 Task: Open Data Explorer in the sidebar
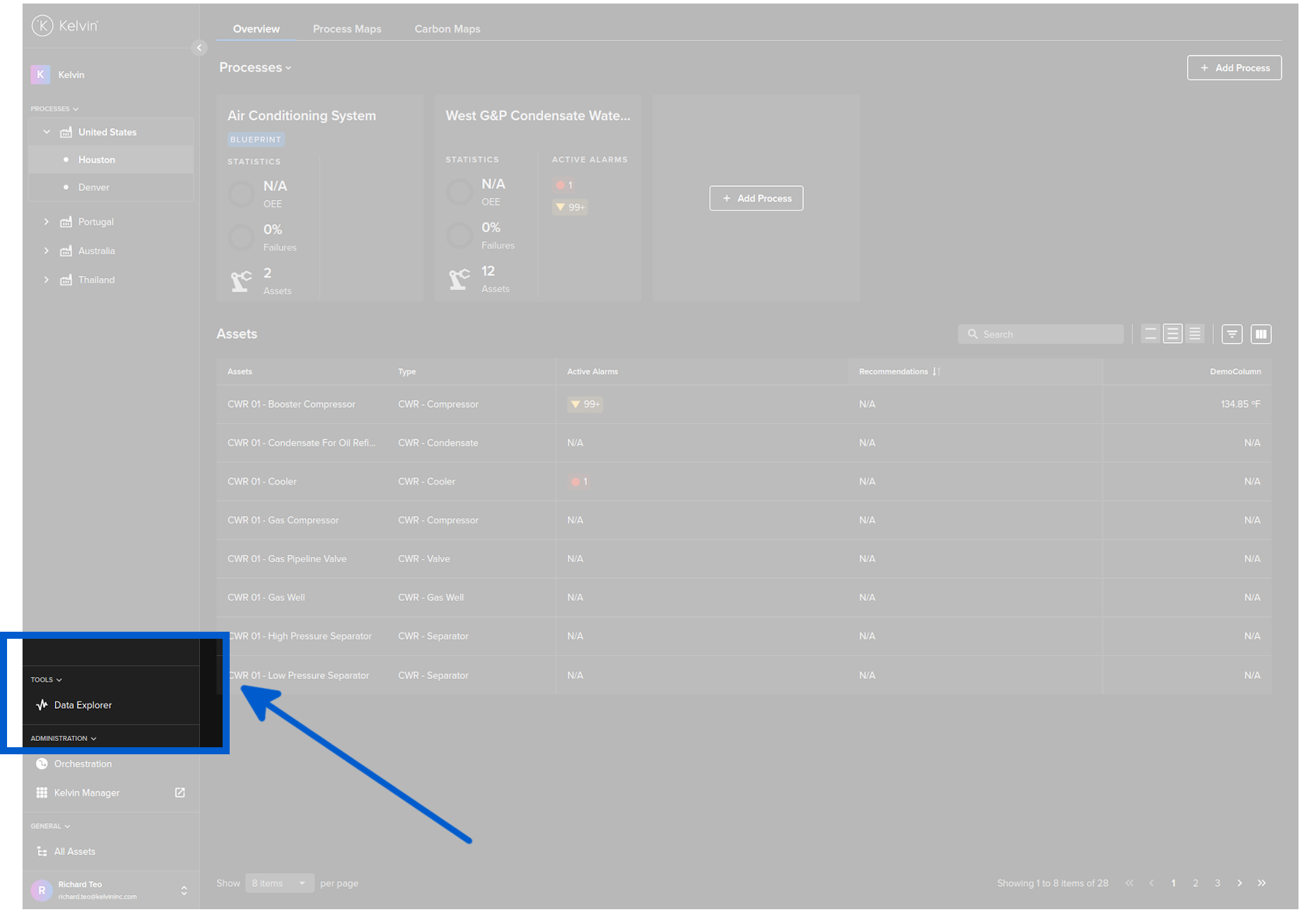(x=82, y=705)
